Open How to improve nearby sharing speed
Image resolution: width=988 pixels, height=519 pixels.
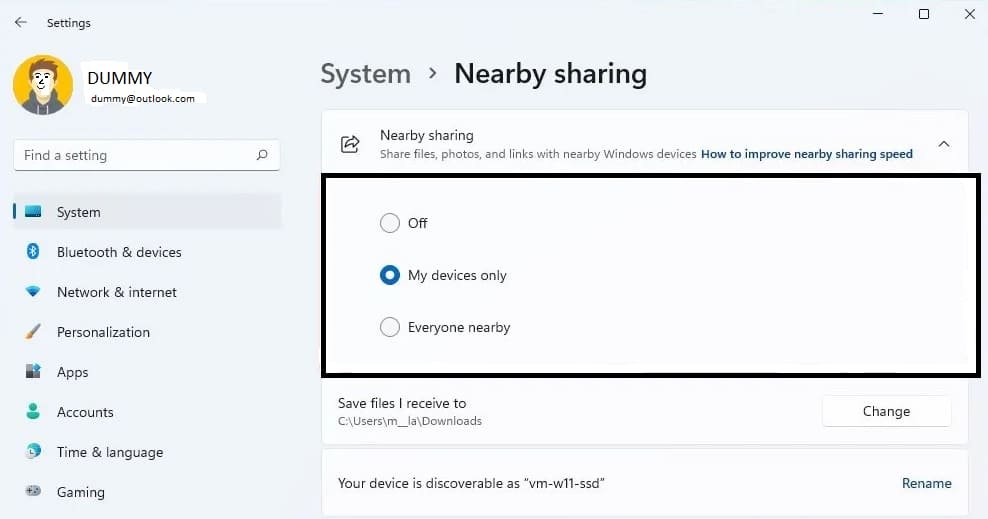806,154
